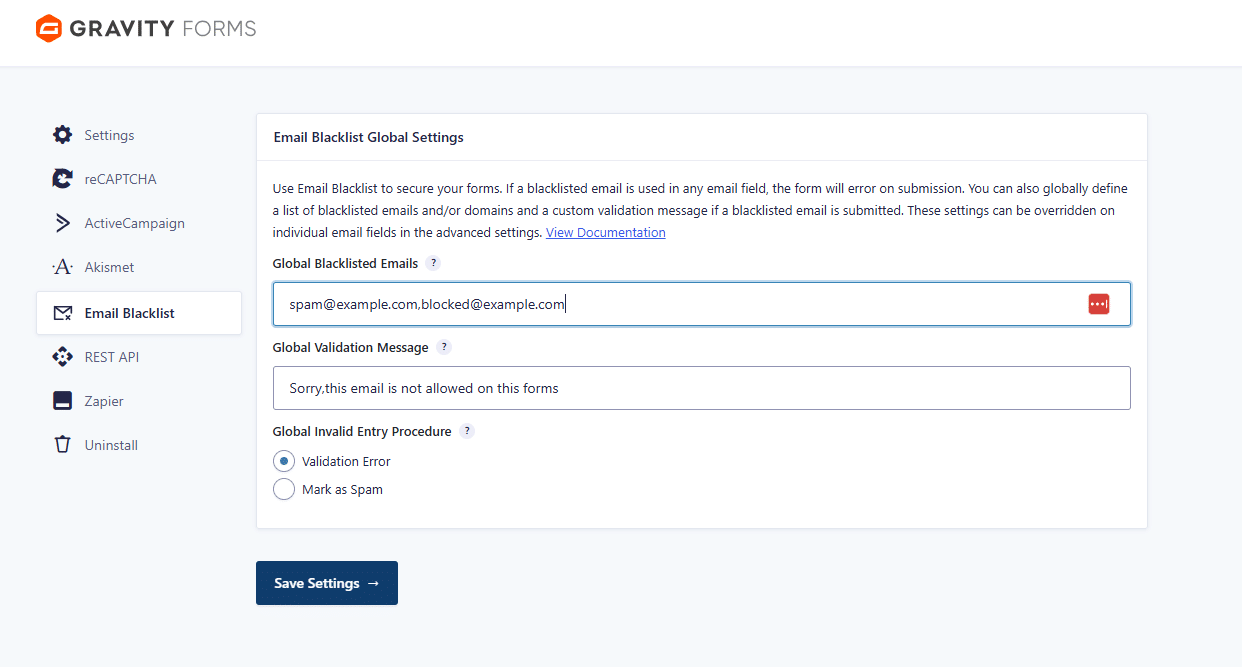The height and width of the screenshot is (667, 1242).
Task: Click the Email Blacklist Global Settings heading
Action: click(368, 137)
